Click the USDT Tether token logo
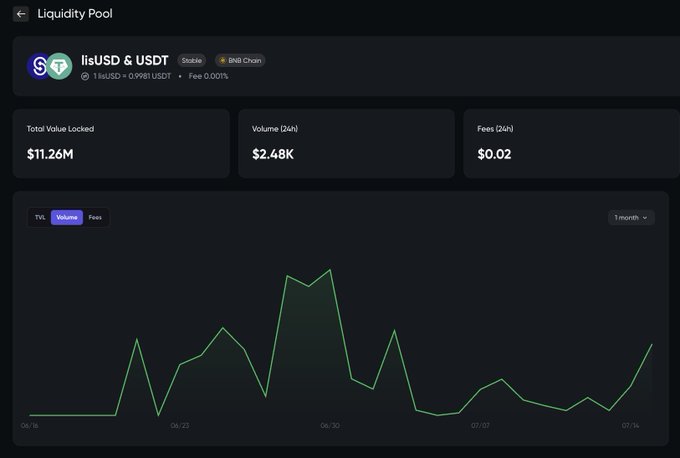Screen dimensions: 680x458 pos(59,66)
